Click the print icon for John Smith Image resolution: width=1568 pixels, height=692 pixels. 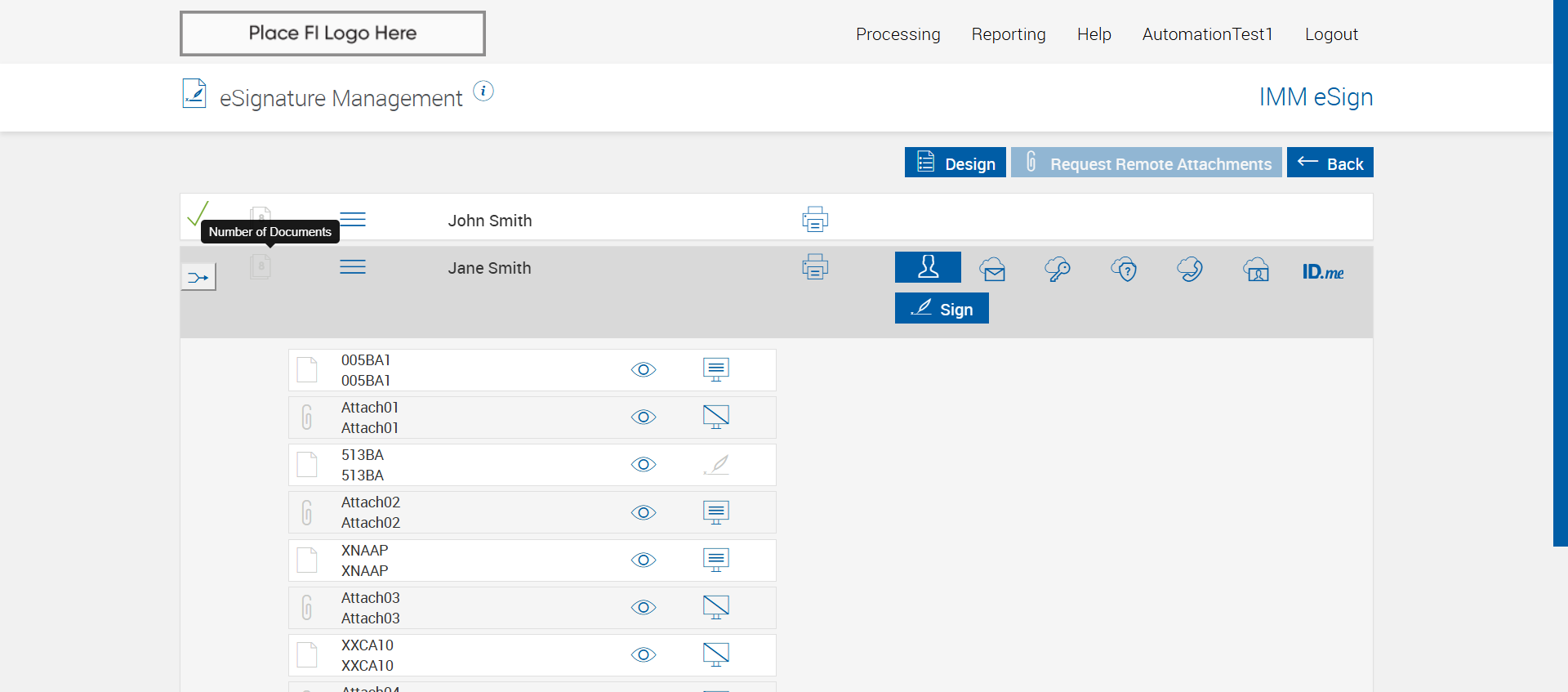point(814,219)
